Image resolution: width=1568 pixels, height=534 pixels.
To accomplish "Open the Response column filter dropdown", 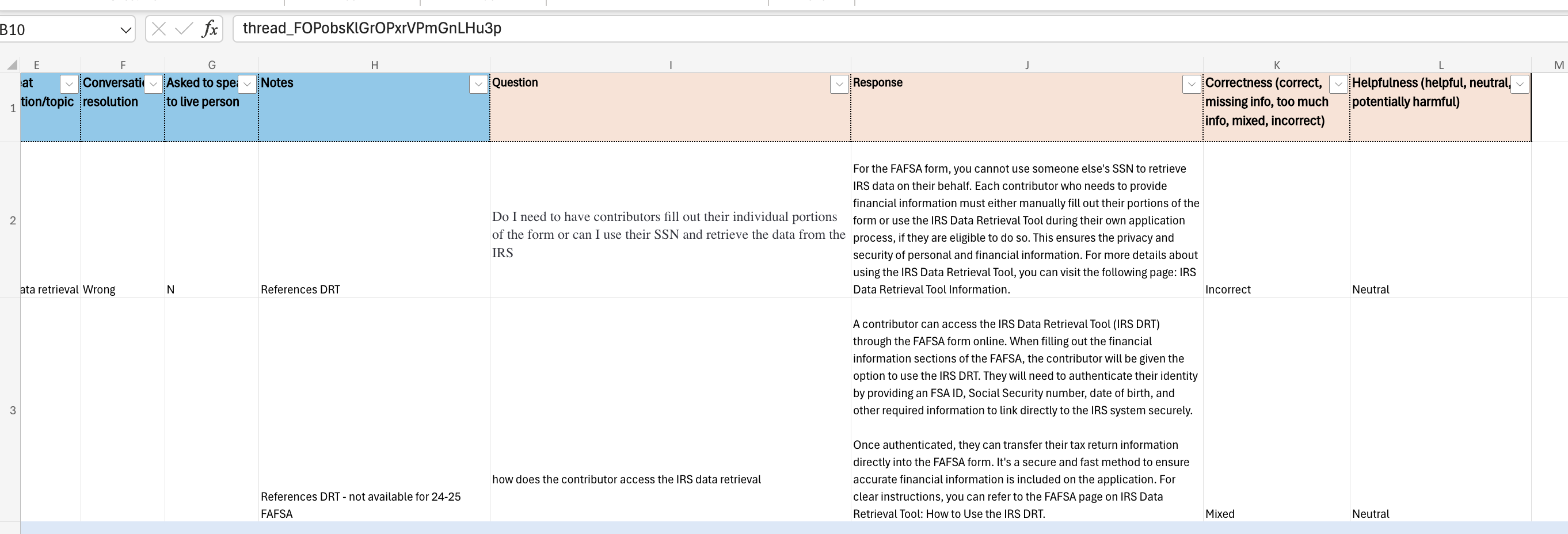I will (x=1191, y=84).
